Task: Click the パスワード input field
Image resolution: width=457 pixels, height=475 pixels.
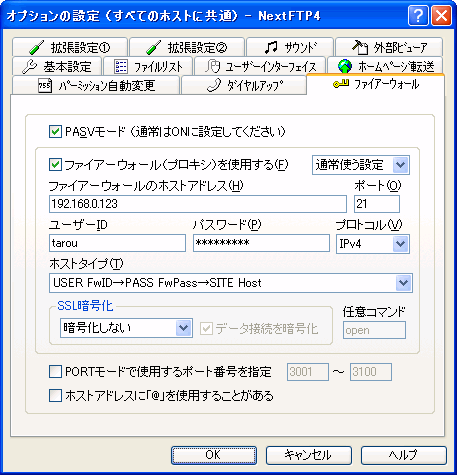Action: pyautogui.click(x=261, y=243)
